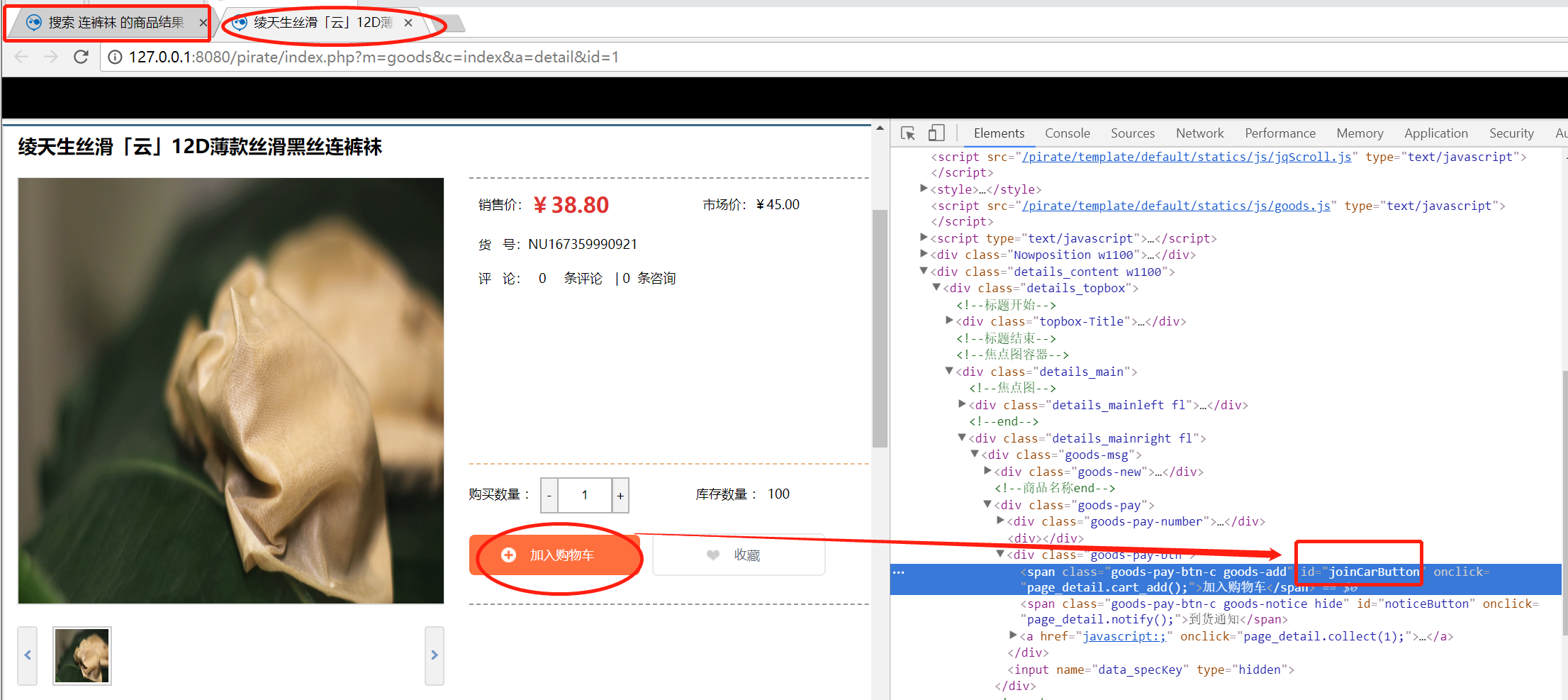Open the Performance panel tab
The height and width of the screenshot is (700, 1568).
click(1280, 133)
